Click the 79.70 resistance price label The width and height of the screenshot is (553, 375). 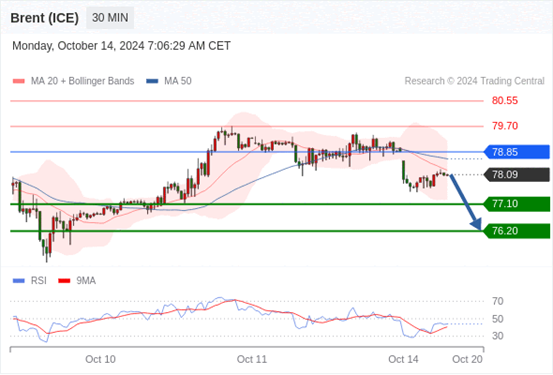(505, 126)
